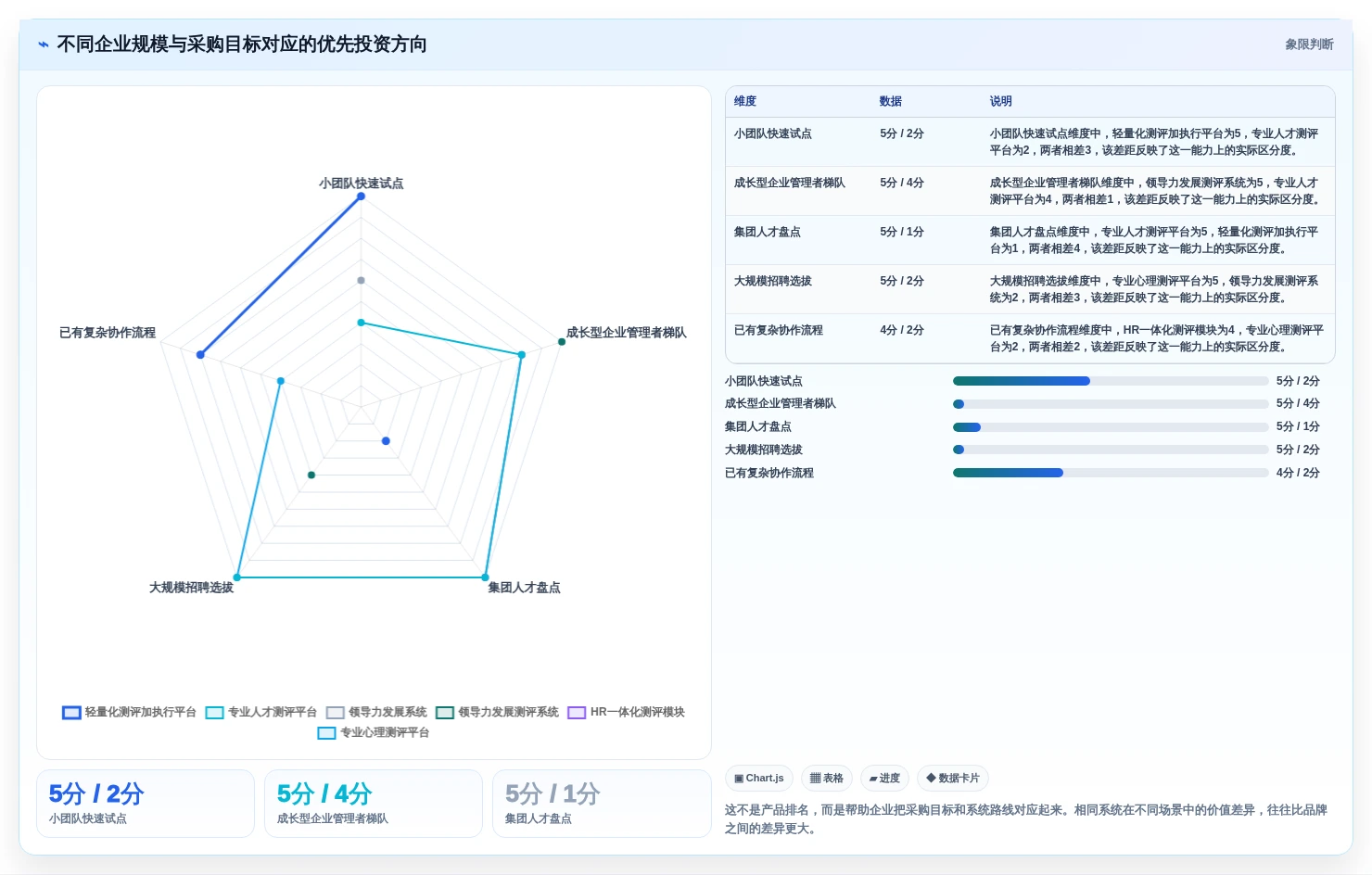The height and width of the screenshot is (875, 1372).
Task: Click the 大规模招聘选拔 progress bar
Action: point(1111,450)
